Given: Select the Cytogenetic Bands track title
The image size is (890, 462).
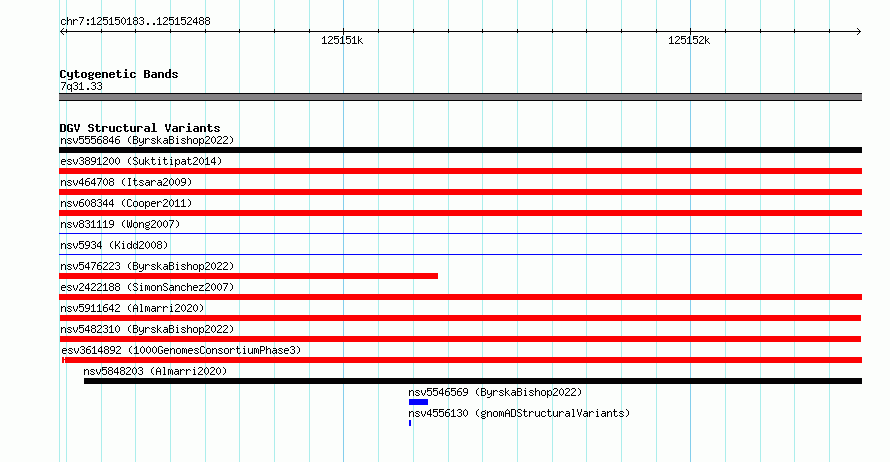Looking at the screenshot, I should coord(119,74).
